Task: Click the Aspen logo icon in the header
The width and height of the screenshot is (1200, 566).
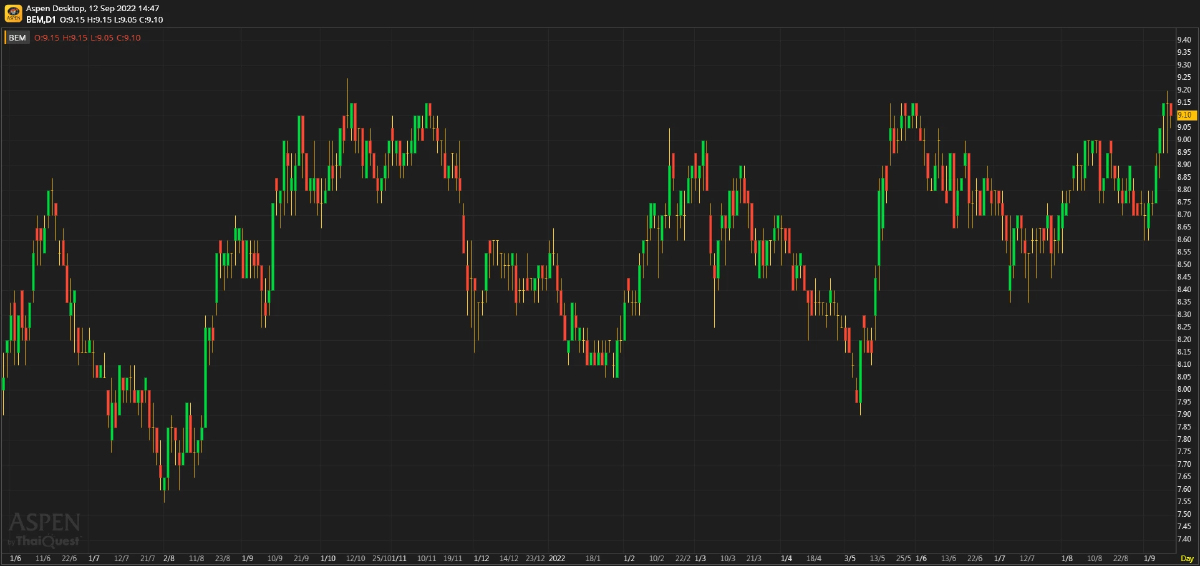Action: pos(14,13)
